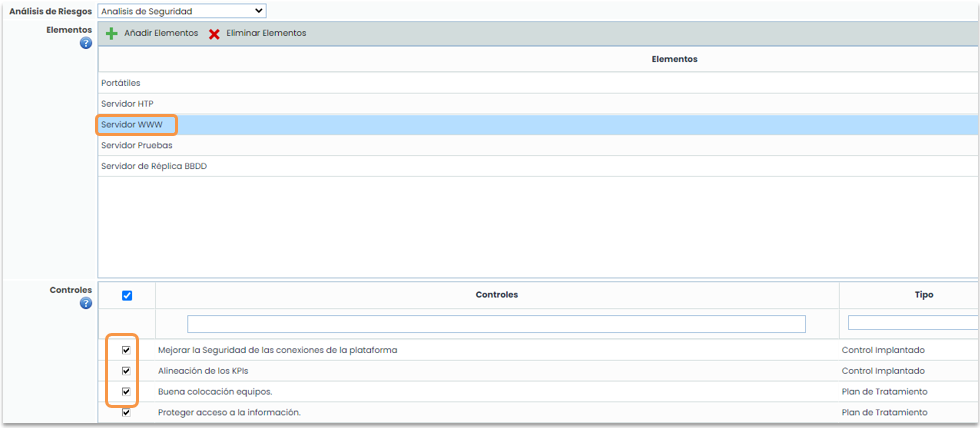The height and width of the screenshot is (428, 980).
Task: Toggle 'Proteger acceso a la información' checkbox
Action: point(126,412)
